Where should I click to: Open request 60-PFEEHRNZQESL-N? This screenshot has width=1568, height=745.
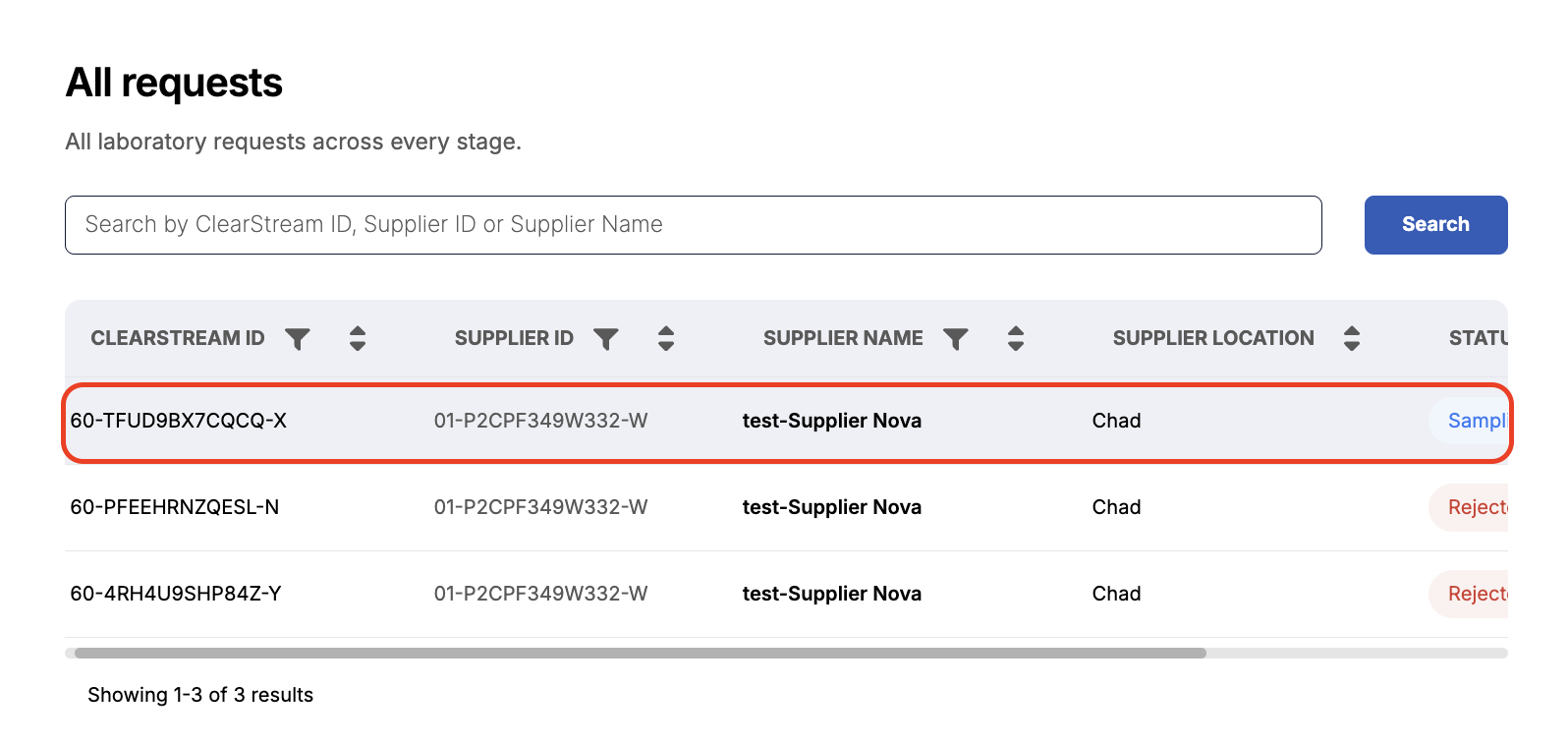(175, 507)
